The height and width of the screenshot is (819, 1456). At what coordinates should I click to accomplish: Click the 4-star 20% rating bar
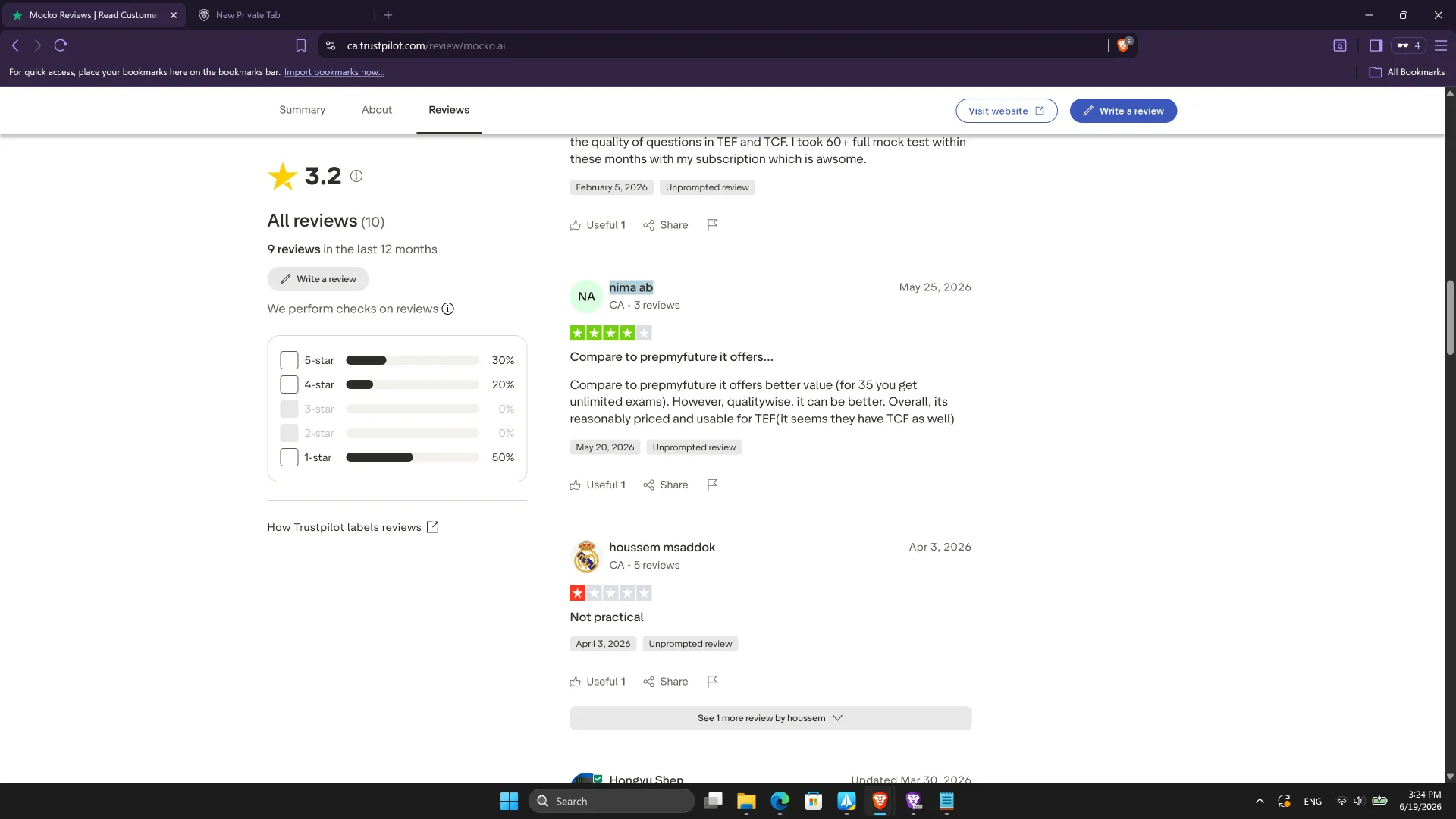click(413, 384)
